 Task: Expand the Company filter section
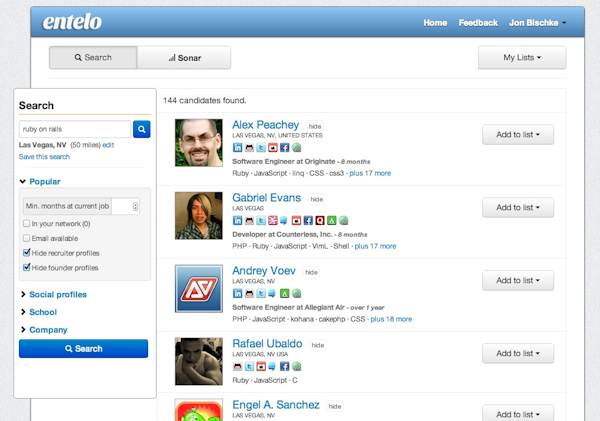44,330
